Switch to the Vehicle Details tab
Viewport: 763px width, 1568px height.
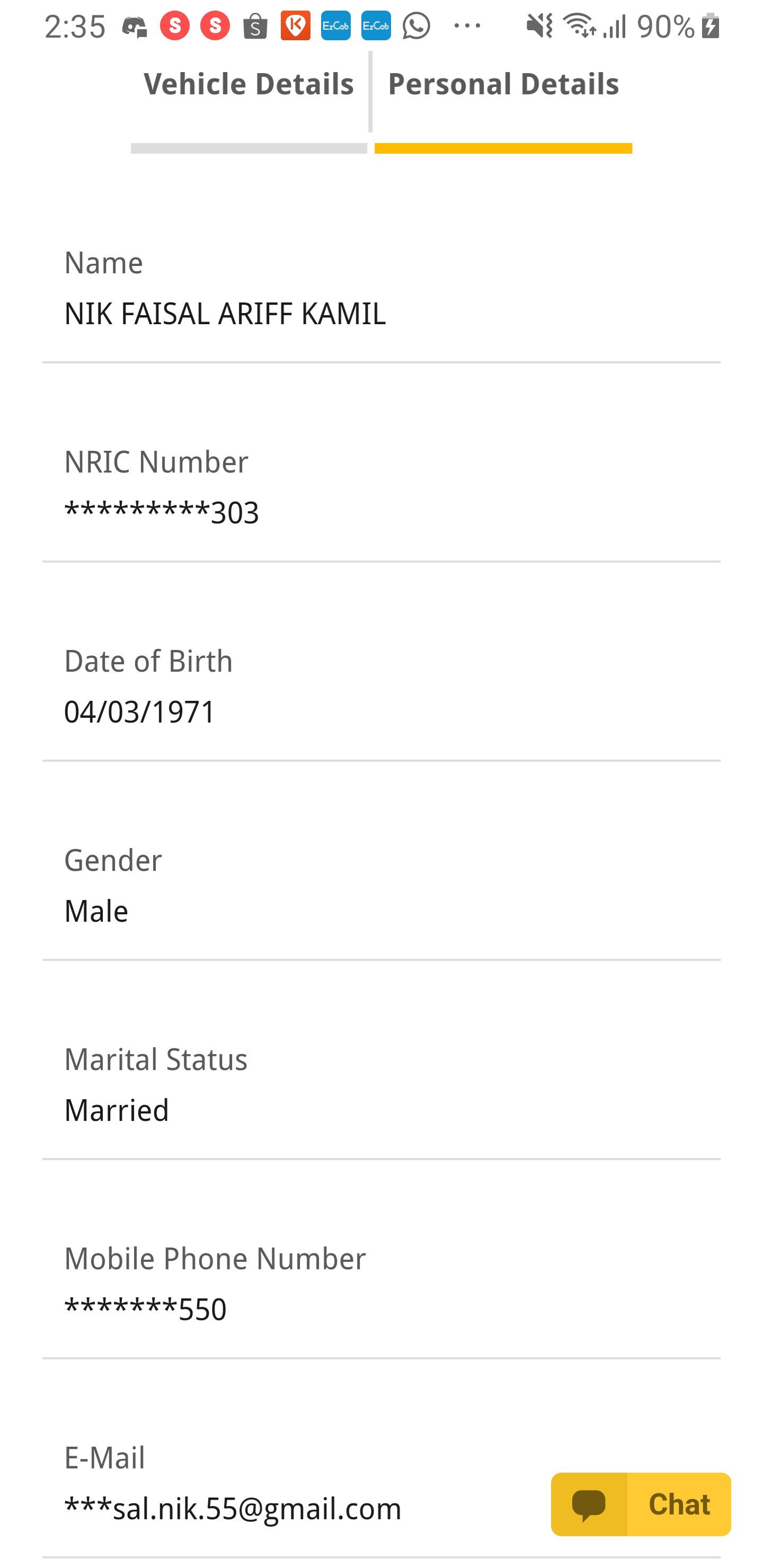(x=249, y=84)
